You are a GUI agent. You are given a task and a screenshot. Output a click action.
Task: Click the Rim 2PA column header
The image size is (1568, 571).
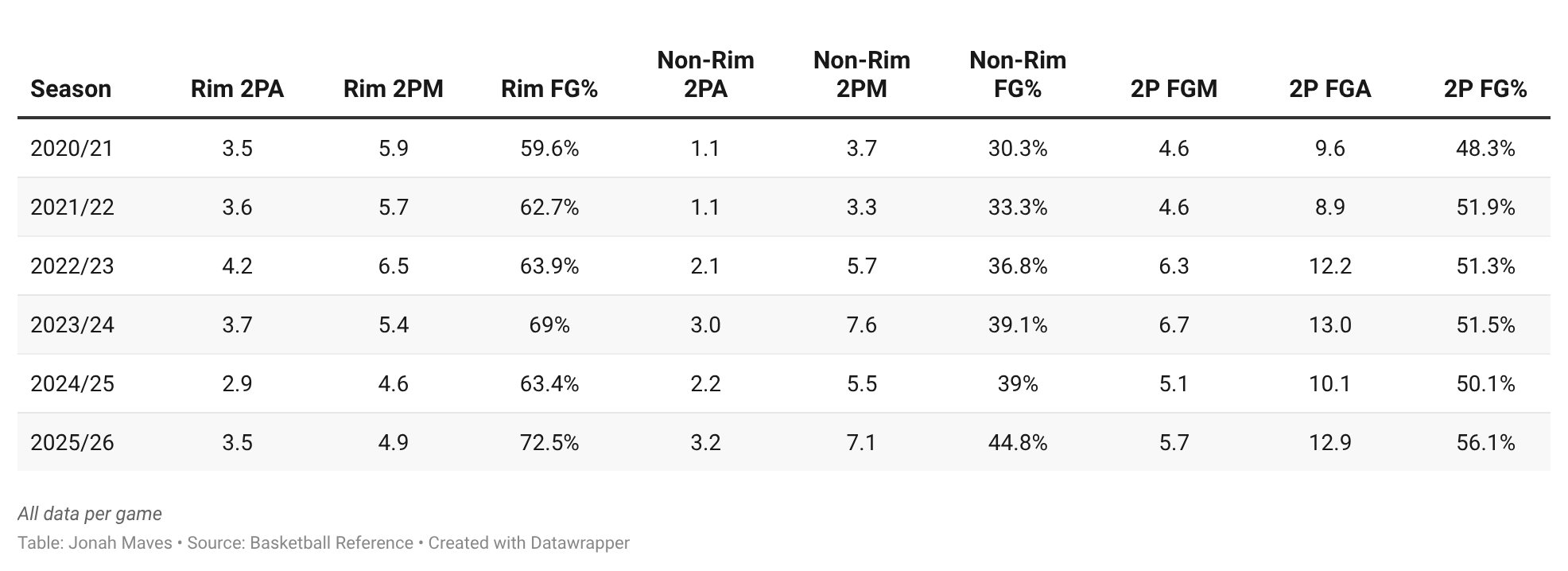tap(237, 88)
